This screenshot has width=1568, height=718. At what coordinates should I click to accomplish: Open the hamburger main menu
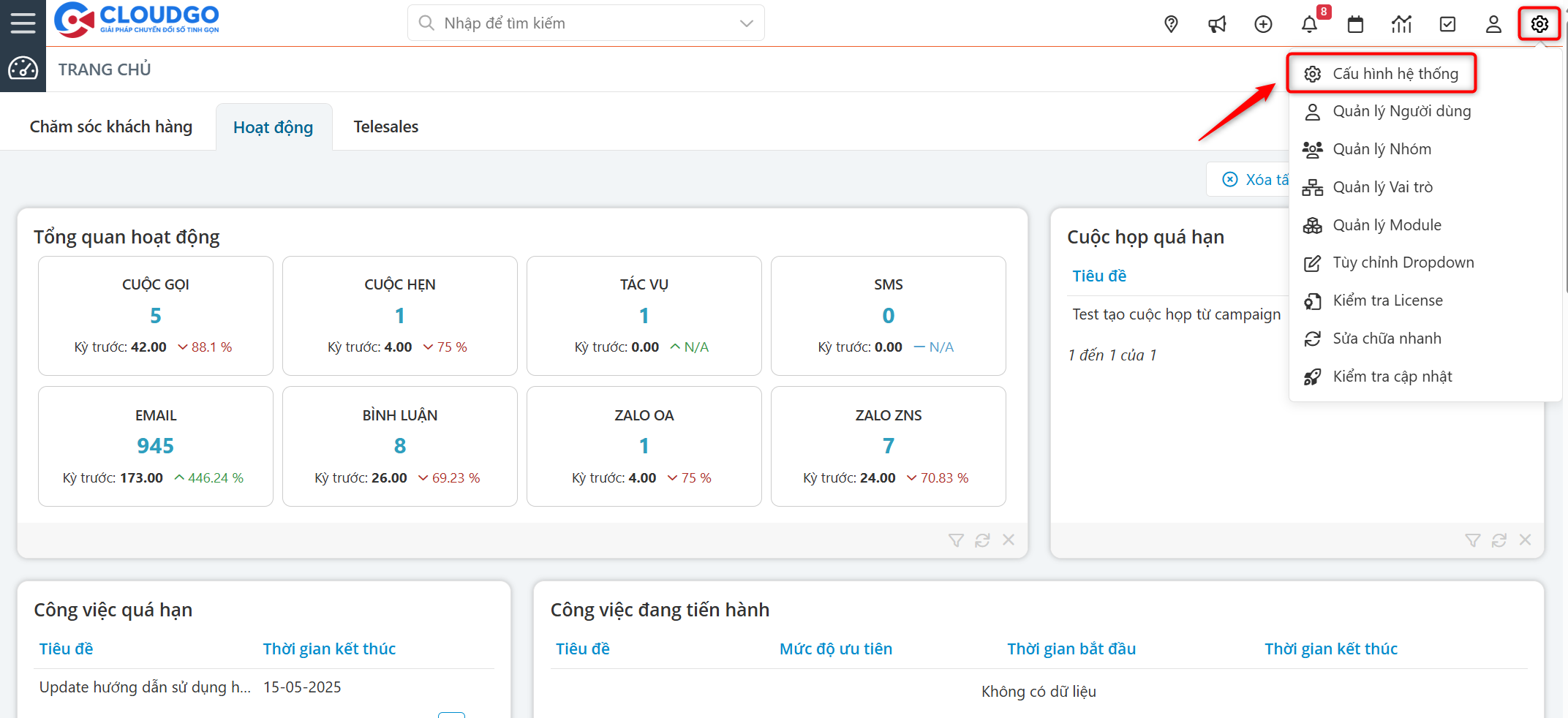[x=23, y=23]
